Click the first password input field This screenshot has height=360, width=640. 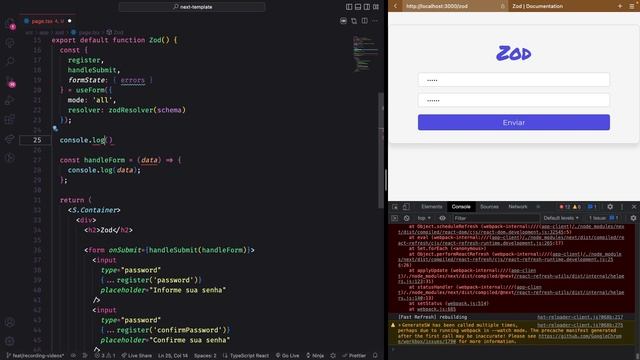513,80
